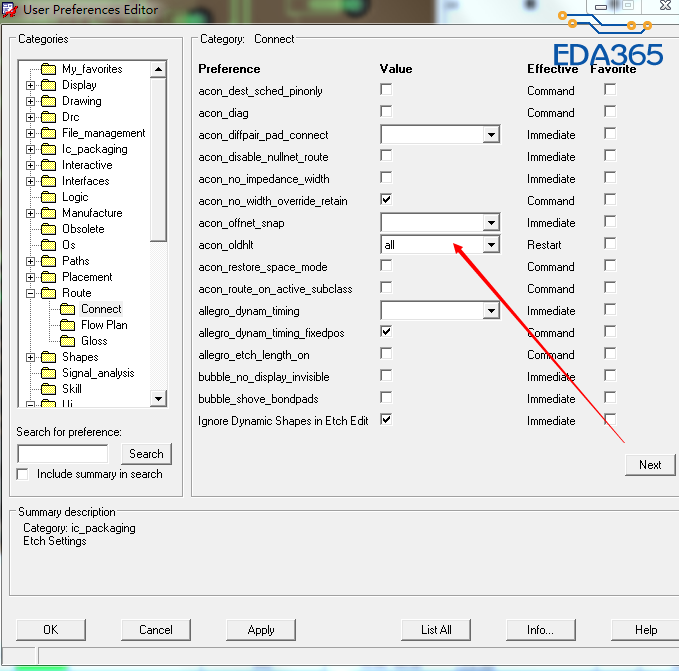Open acon_oldhlt value dropdown arrow
This screenshot has width=679, height=671.
491,245
